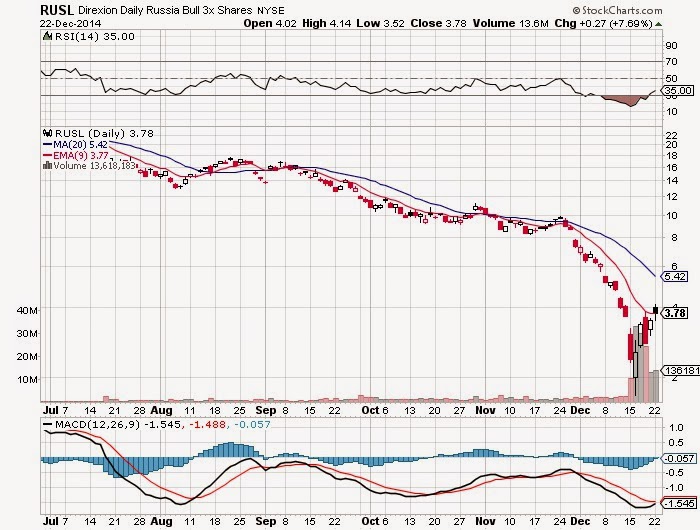Click the 40M volume axis label
This screenshot has height=530, width=700.
(28, 310)
